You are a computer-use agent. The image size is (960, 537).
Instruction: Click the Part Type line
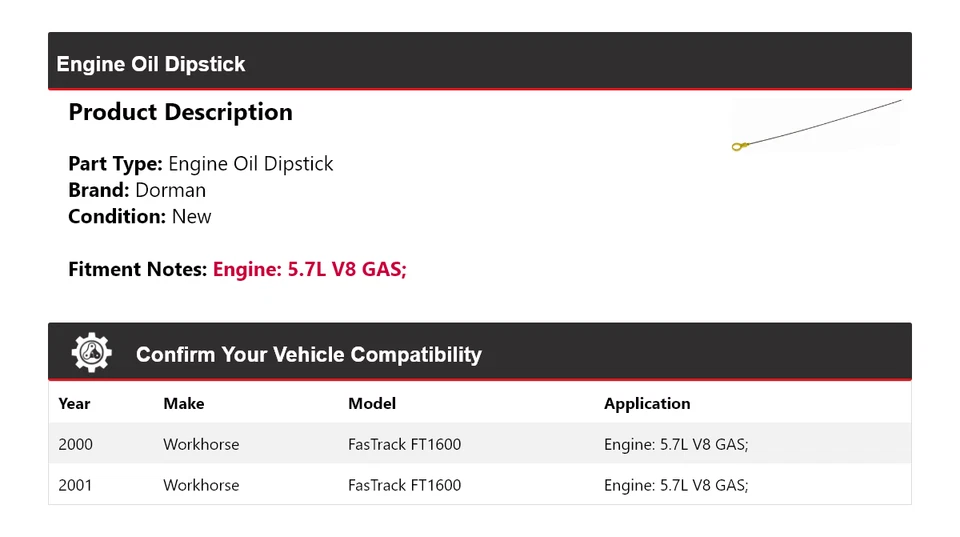click(200, 164)
